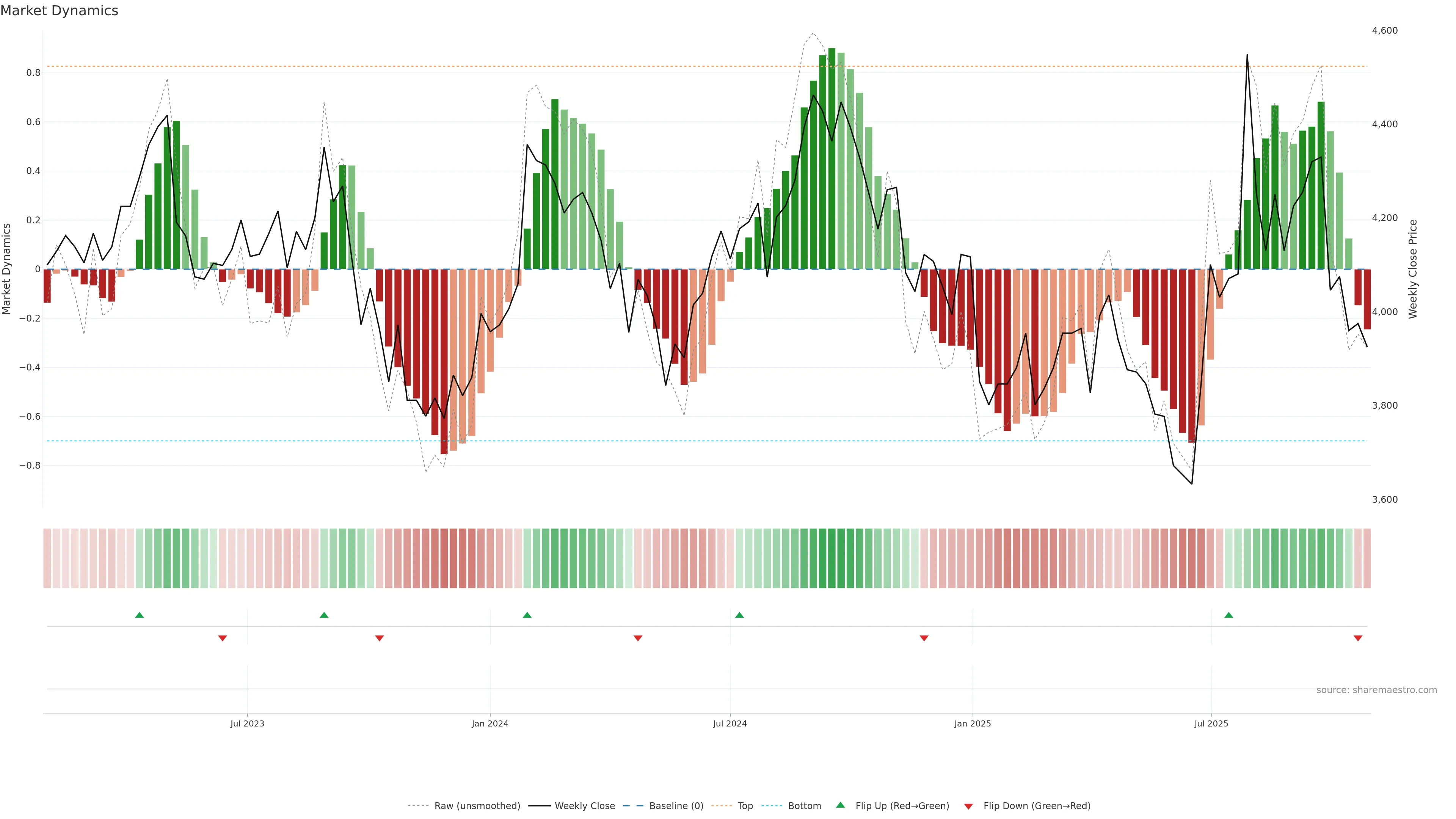This screenshot has width=1456, height=819.
Task: Click the Weekly Close Price axis title
Action: (1413, 269)
